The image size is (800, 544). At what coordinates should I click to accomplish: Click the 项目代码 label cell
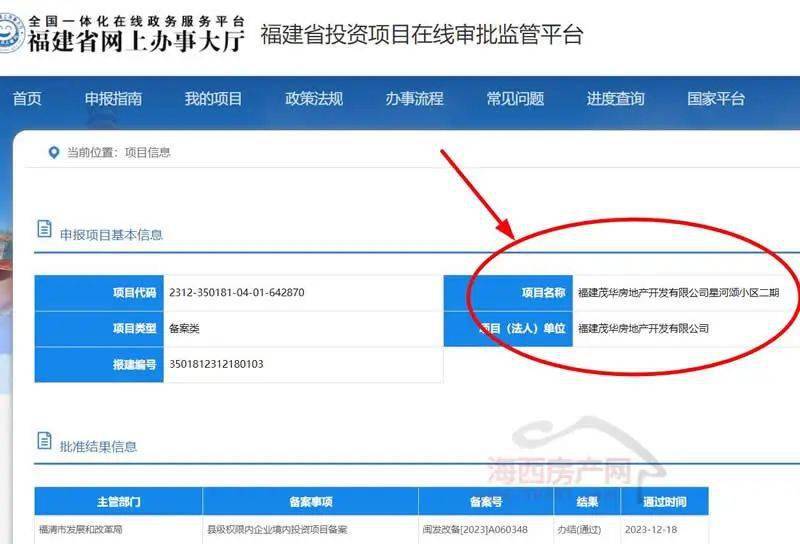[99, 293]
